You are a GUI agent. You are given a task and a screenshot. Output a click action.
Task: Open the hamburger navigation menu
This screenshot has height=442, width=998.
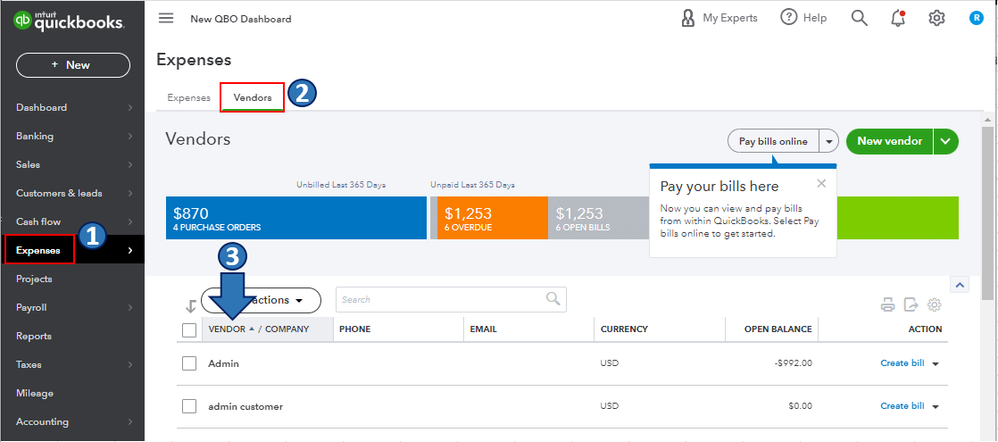(166, 18)
